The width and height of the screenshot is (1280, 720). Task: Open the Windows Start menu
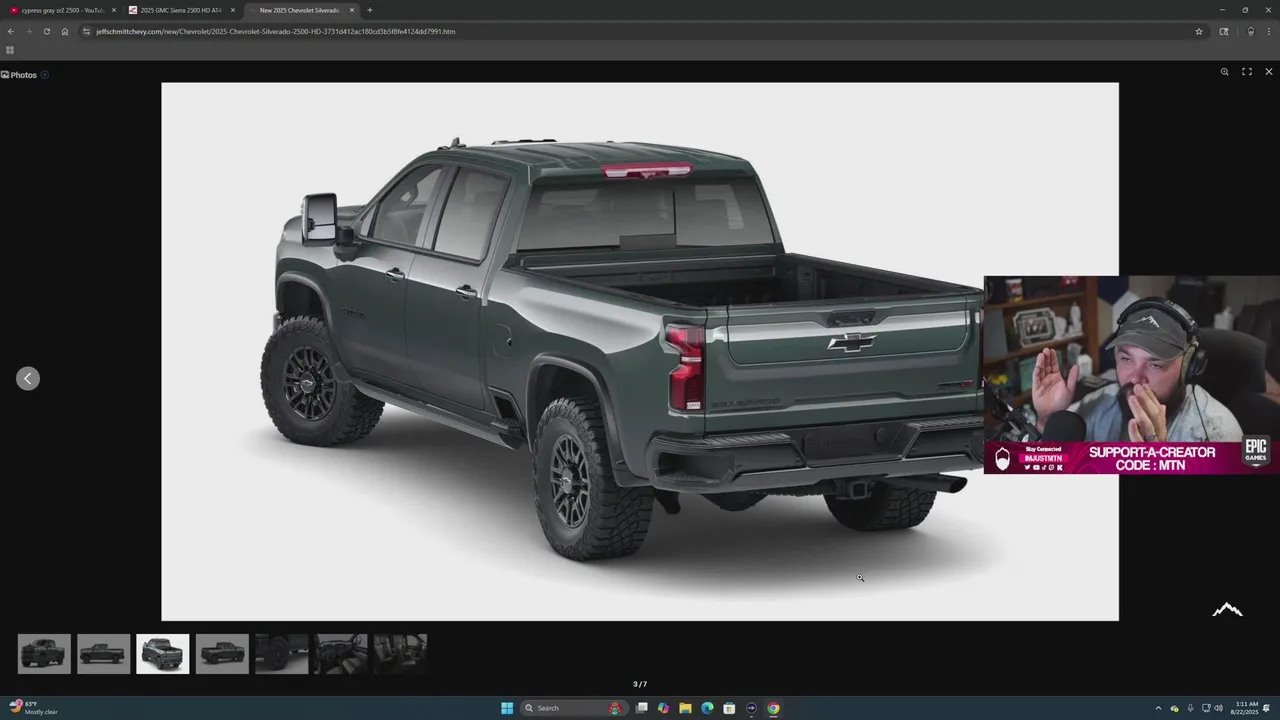pos(507,708)
